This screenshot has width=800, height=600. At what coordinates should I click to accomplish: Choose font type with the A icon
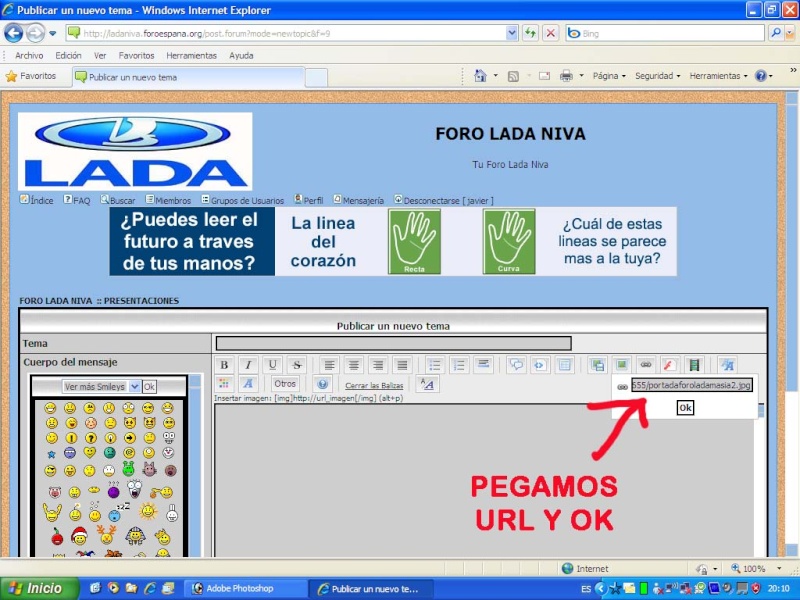point(248,384)
